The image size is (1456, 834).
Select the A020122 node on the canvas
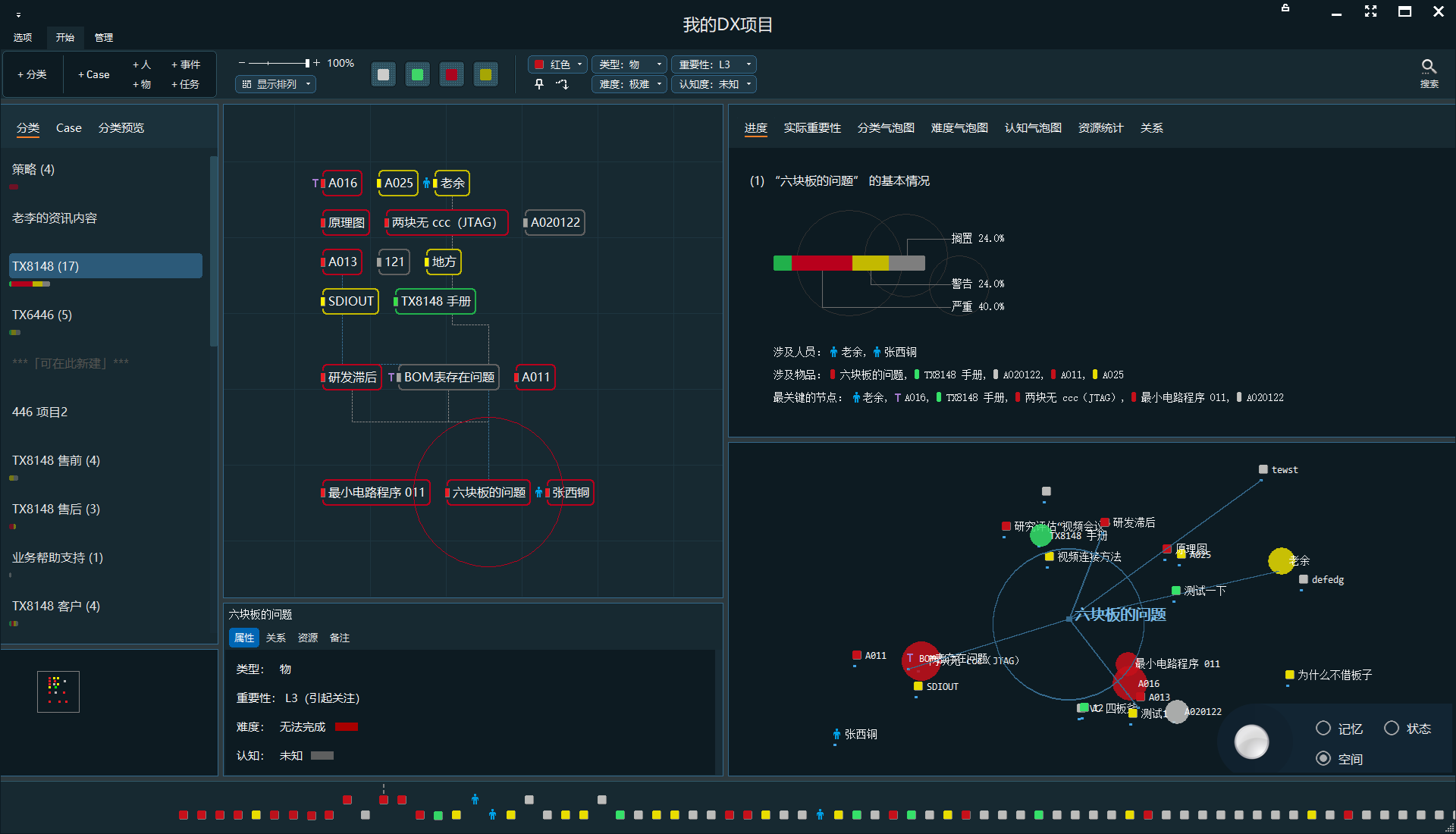tap(554, 222)
